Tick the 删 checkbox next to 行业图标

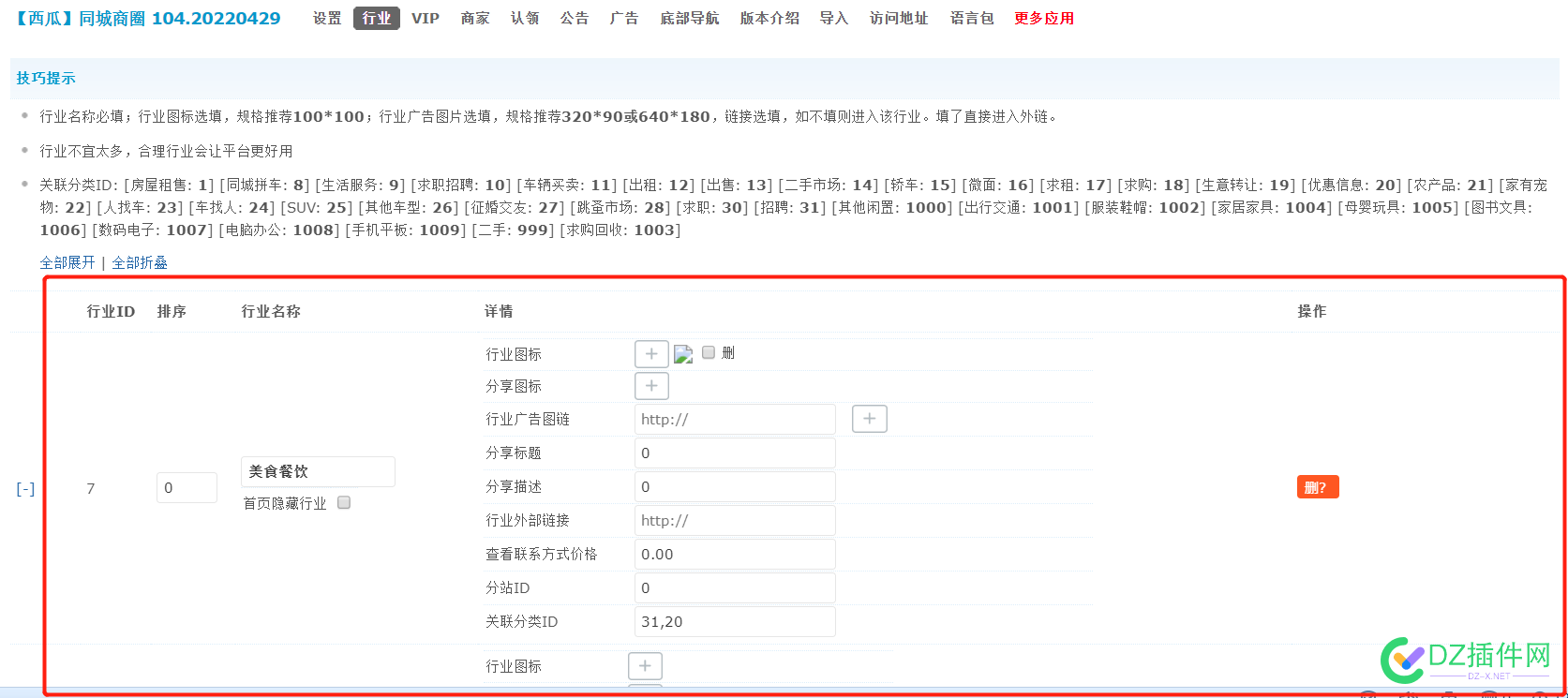[x=709, y=352]
